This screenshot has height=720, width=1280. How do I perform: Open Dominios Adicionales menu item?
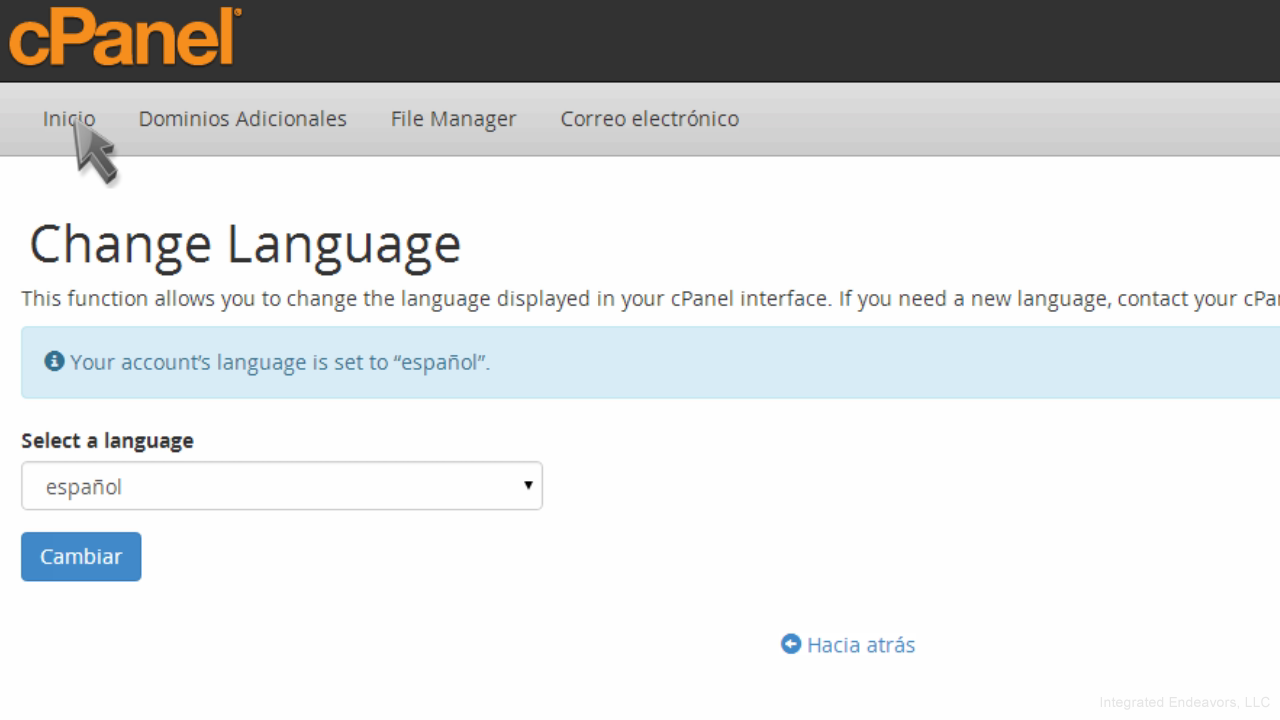click(243, 119)
